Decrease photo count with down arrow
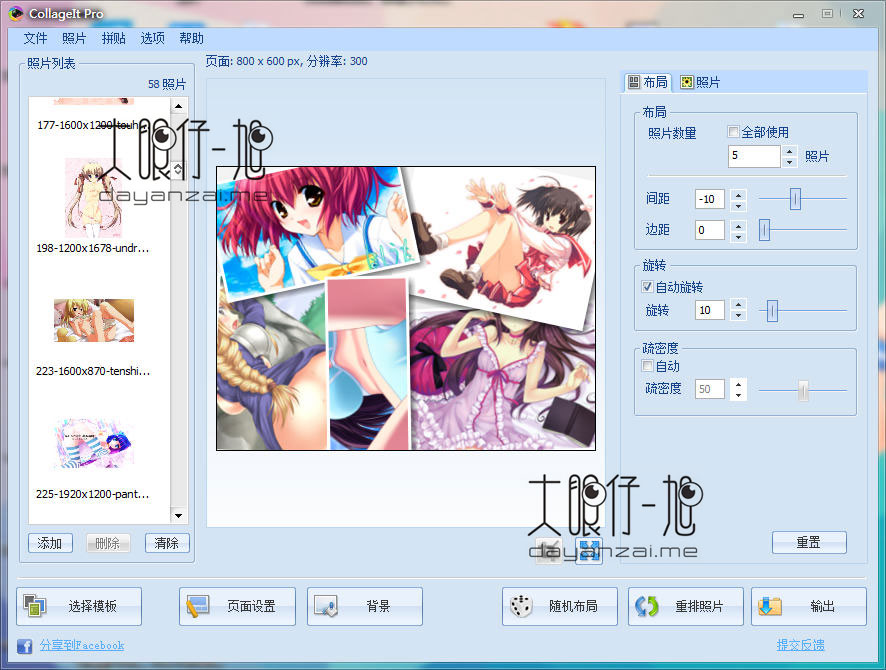 click(790, 162)
